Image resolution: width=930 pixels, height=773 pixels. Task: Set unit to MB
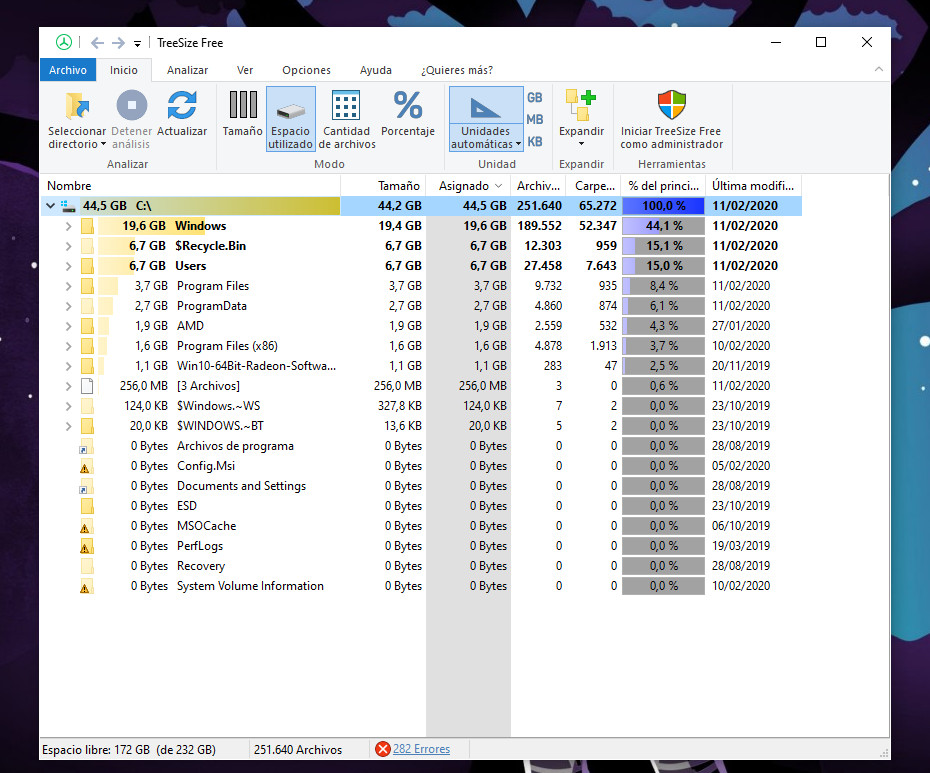pos(534,119)
